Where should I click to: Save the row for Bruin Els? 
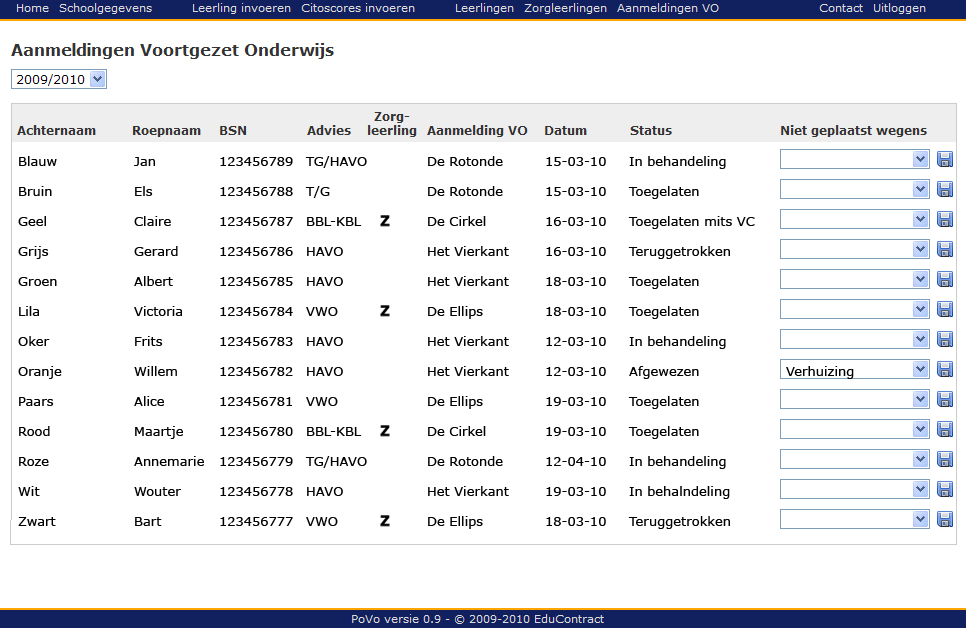944,189
